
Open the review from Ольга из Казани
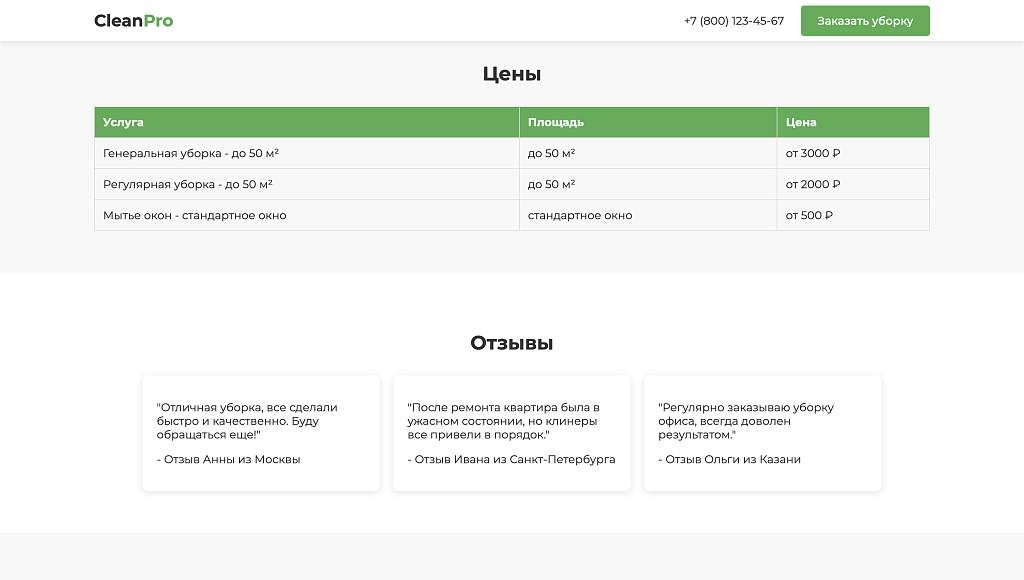click(762, 432)
